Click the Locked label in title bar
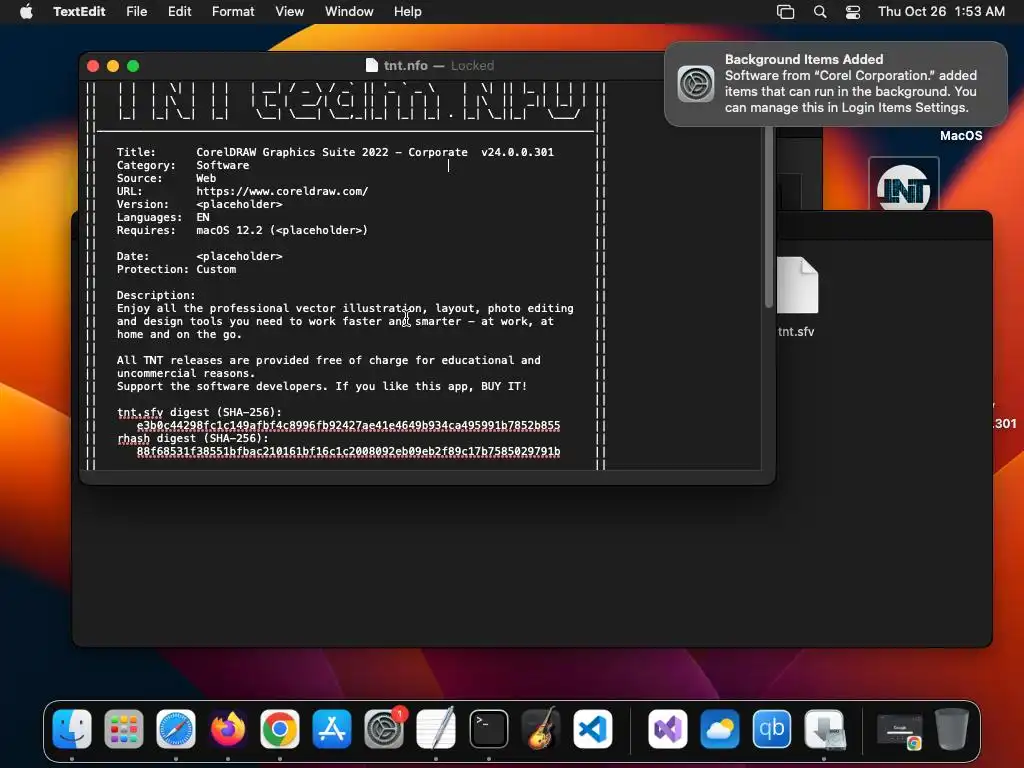 coord(472,65)
